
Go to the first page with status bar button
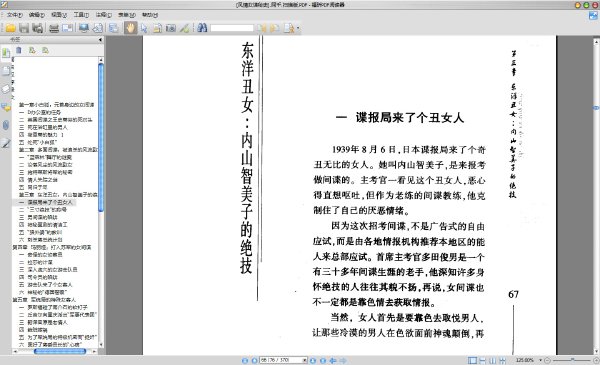coord(245,360)
